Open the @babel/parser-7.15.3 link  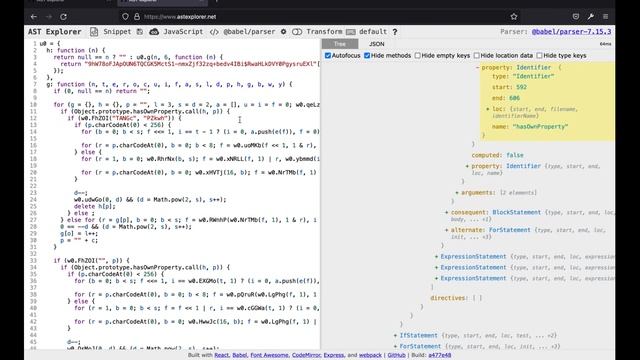tap(571, 31)
